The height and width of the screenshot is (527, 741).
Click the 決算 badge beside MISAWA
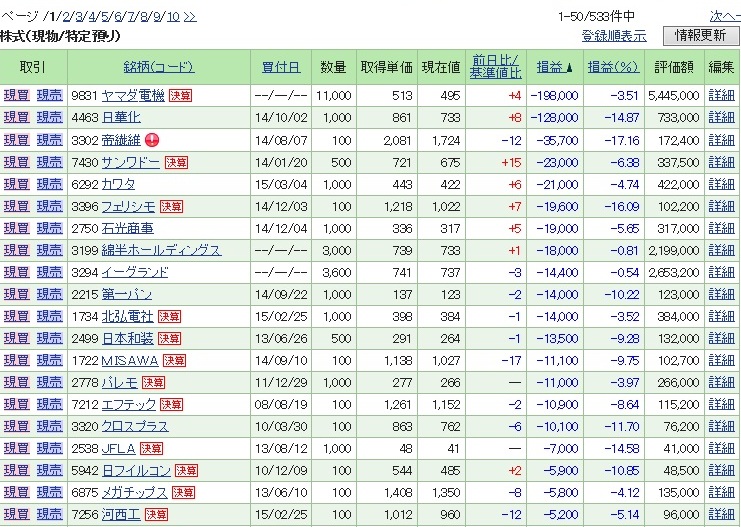(x=174, y=360)
